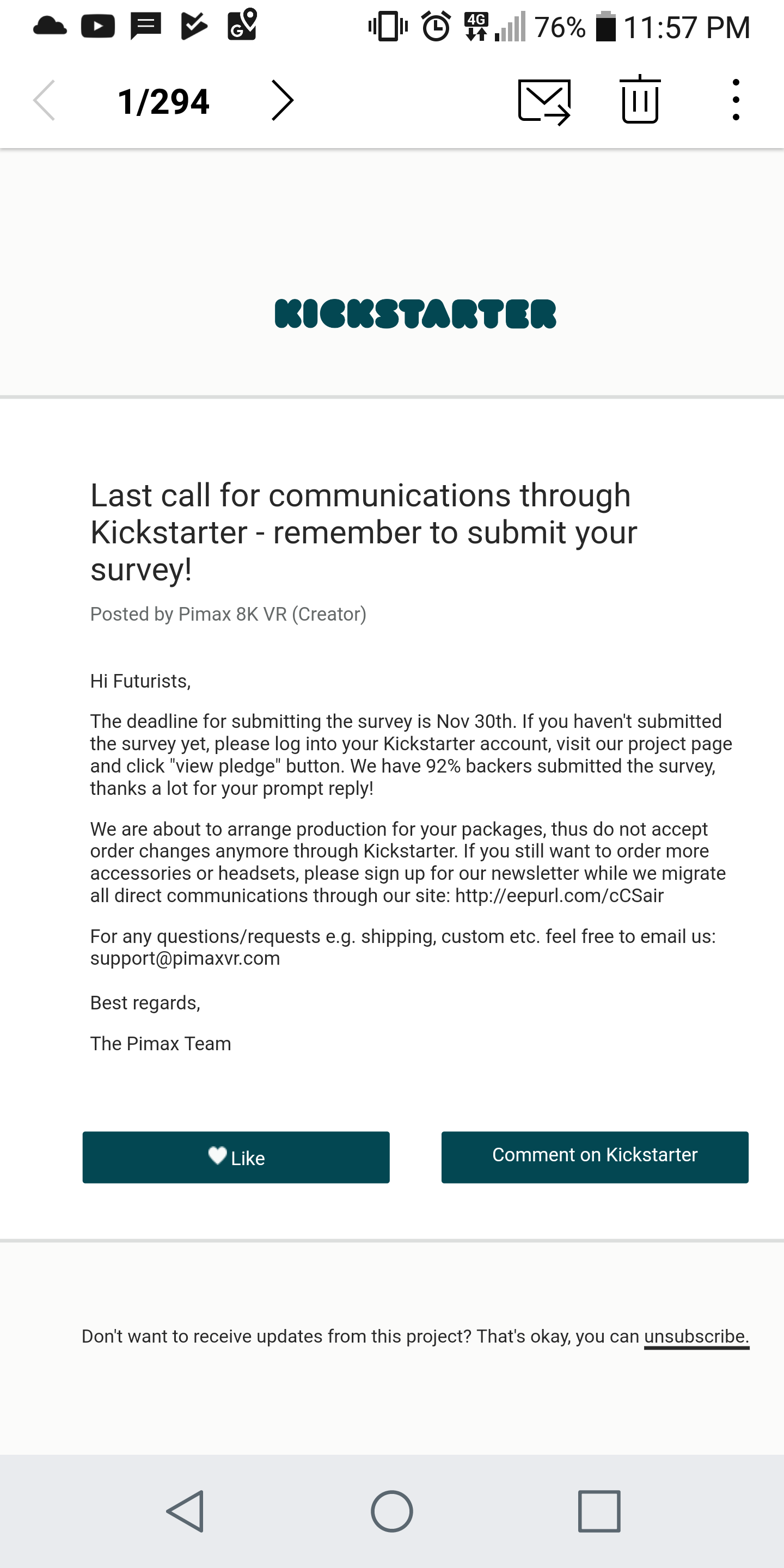The width and height of the screenshot is (784, 1568).
Task: Tap the YouTube notification icon in status bar
Action: [x=98, y=26]
